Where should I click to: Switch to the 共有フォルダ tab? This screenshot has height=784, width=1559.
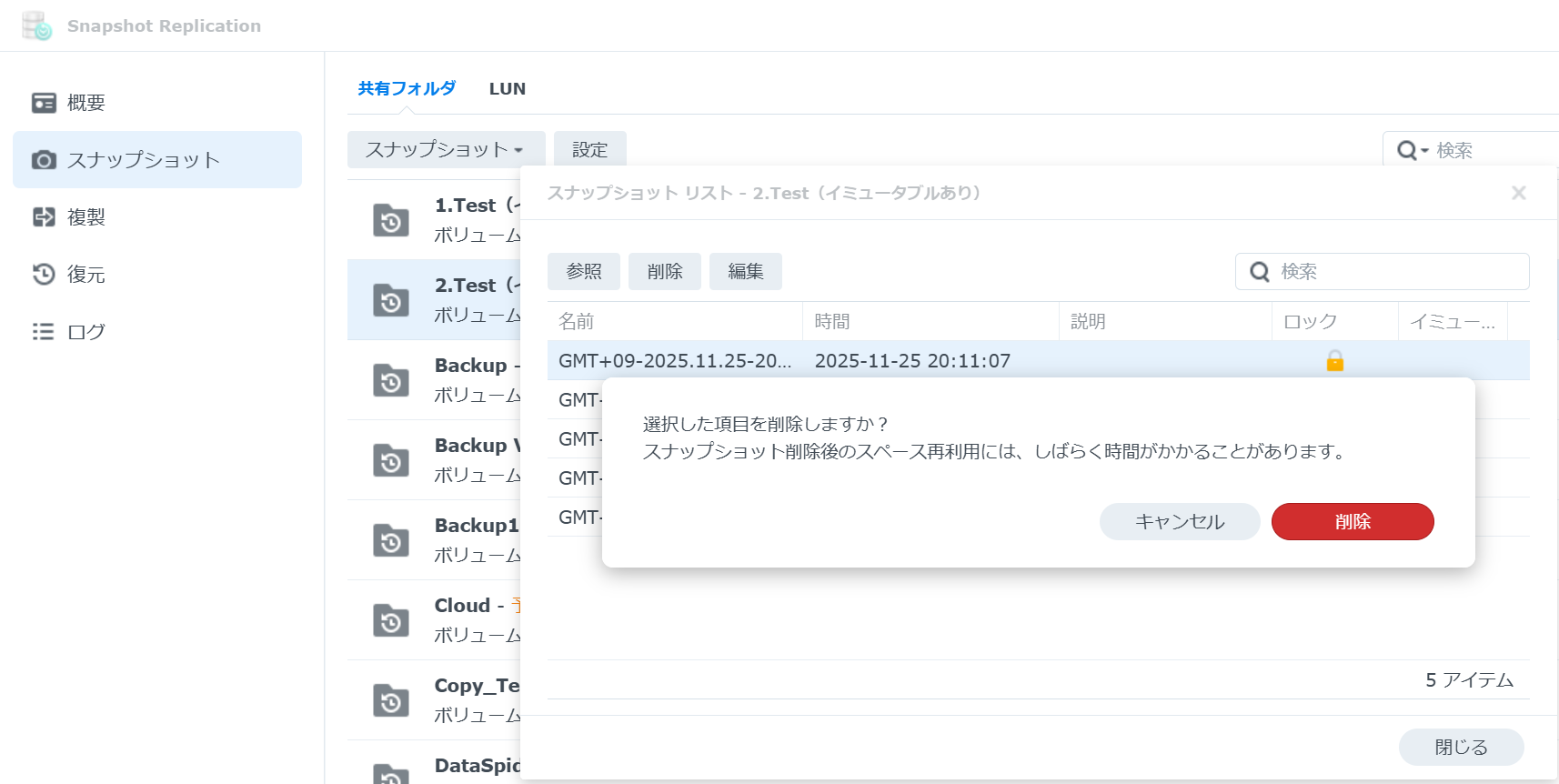(x=407, y=89)
